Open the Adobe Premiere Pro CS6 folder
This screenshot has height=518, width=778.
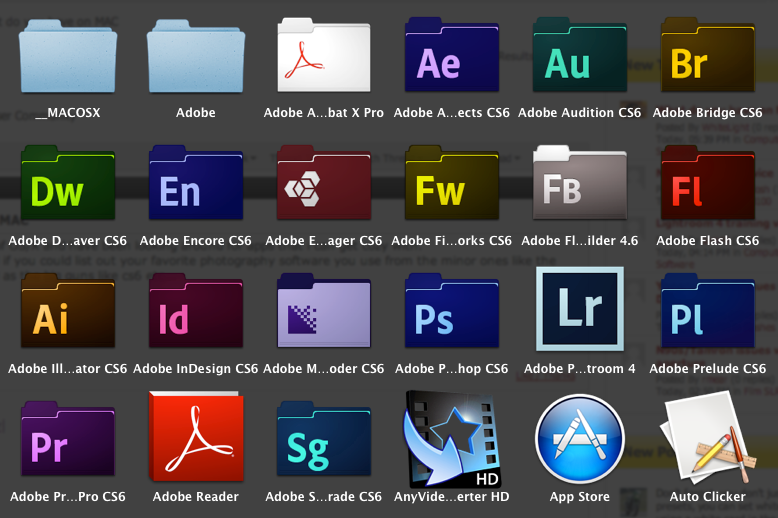[67, 443]
